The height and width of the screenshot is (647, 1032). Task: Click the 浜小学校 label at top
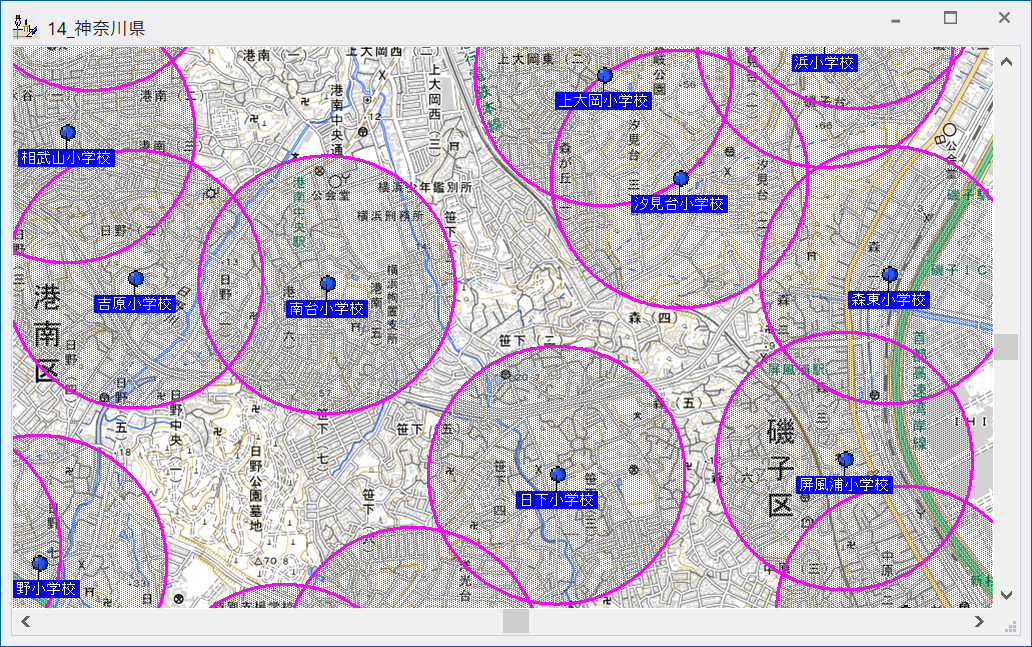[x=823, y=63]
